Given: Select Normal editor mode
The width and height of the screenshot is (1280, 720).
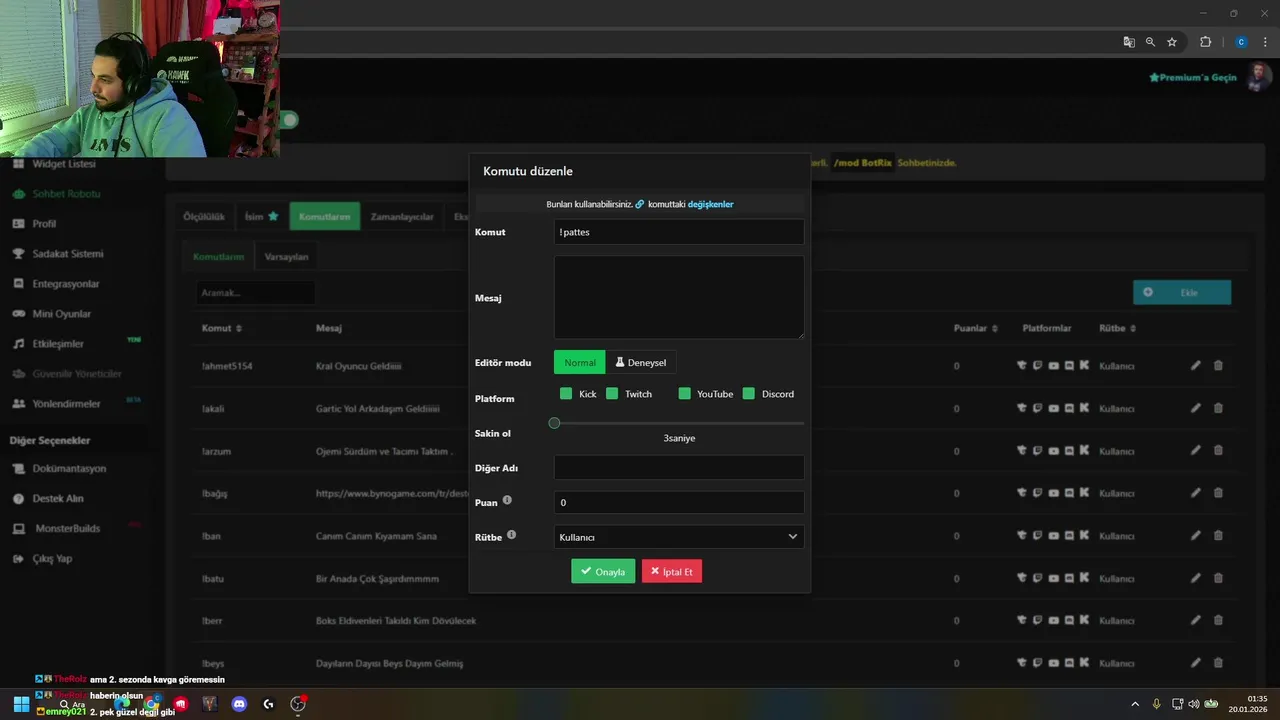Looking at the screenshot, I should [x=580, y=362].
